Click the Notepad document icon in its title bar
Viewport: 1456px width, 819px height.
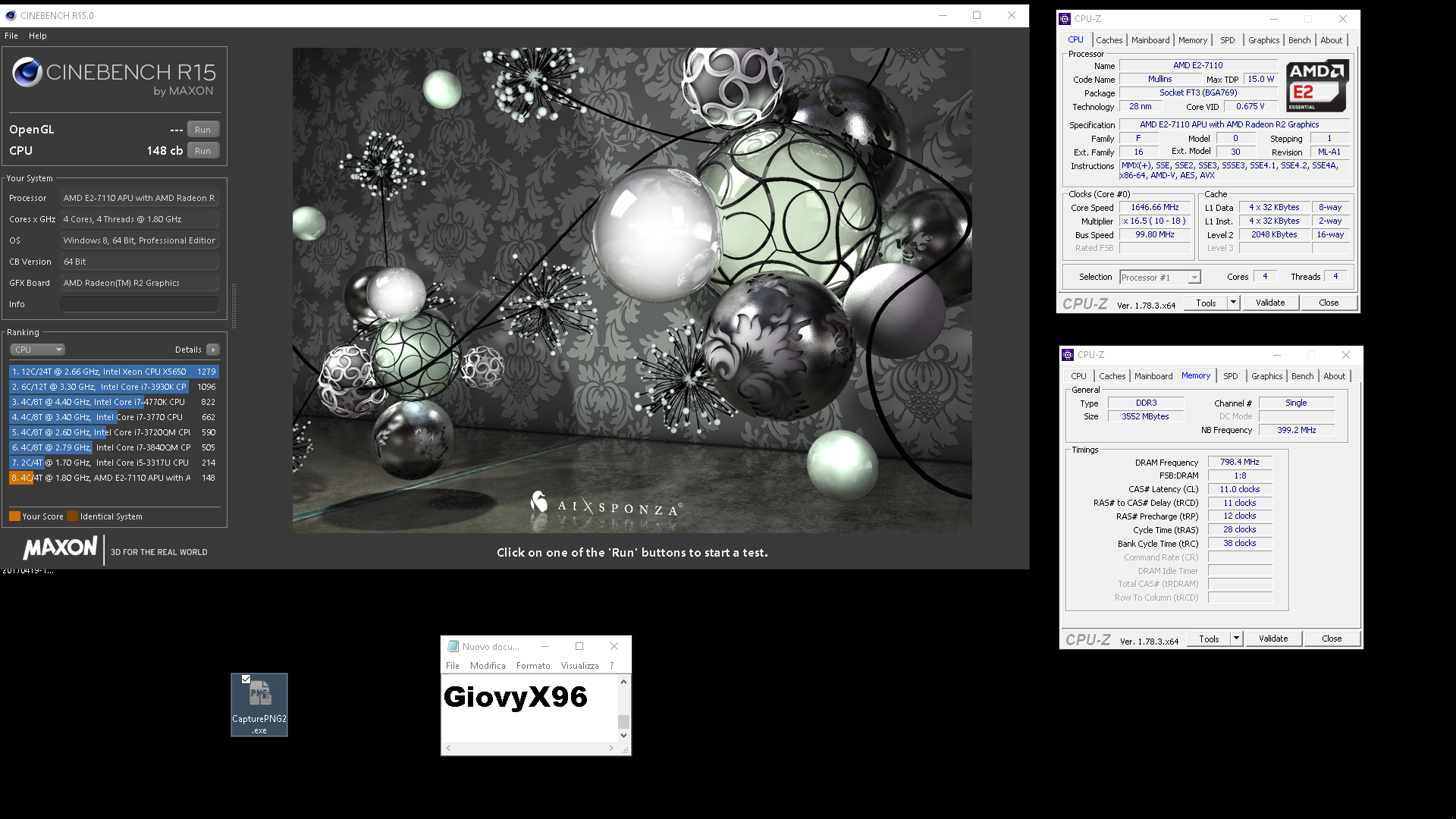coord(453,647)
